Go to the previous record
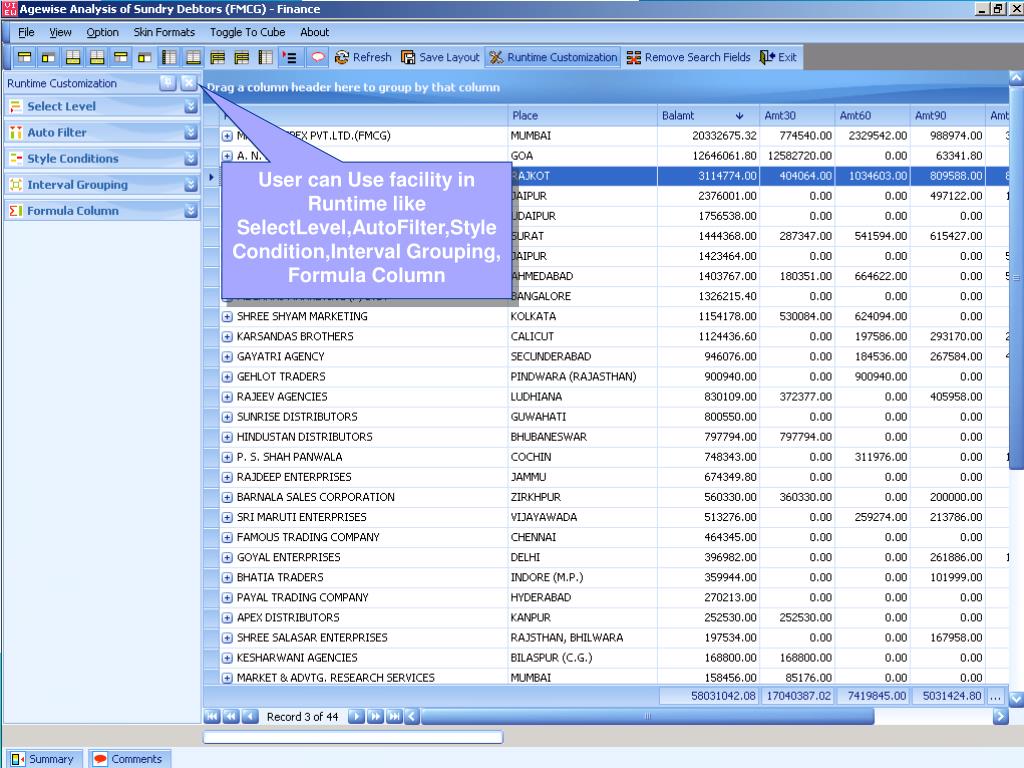The width and height of the screenshot is (1024, 768). click(x=250, y=716)
